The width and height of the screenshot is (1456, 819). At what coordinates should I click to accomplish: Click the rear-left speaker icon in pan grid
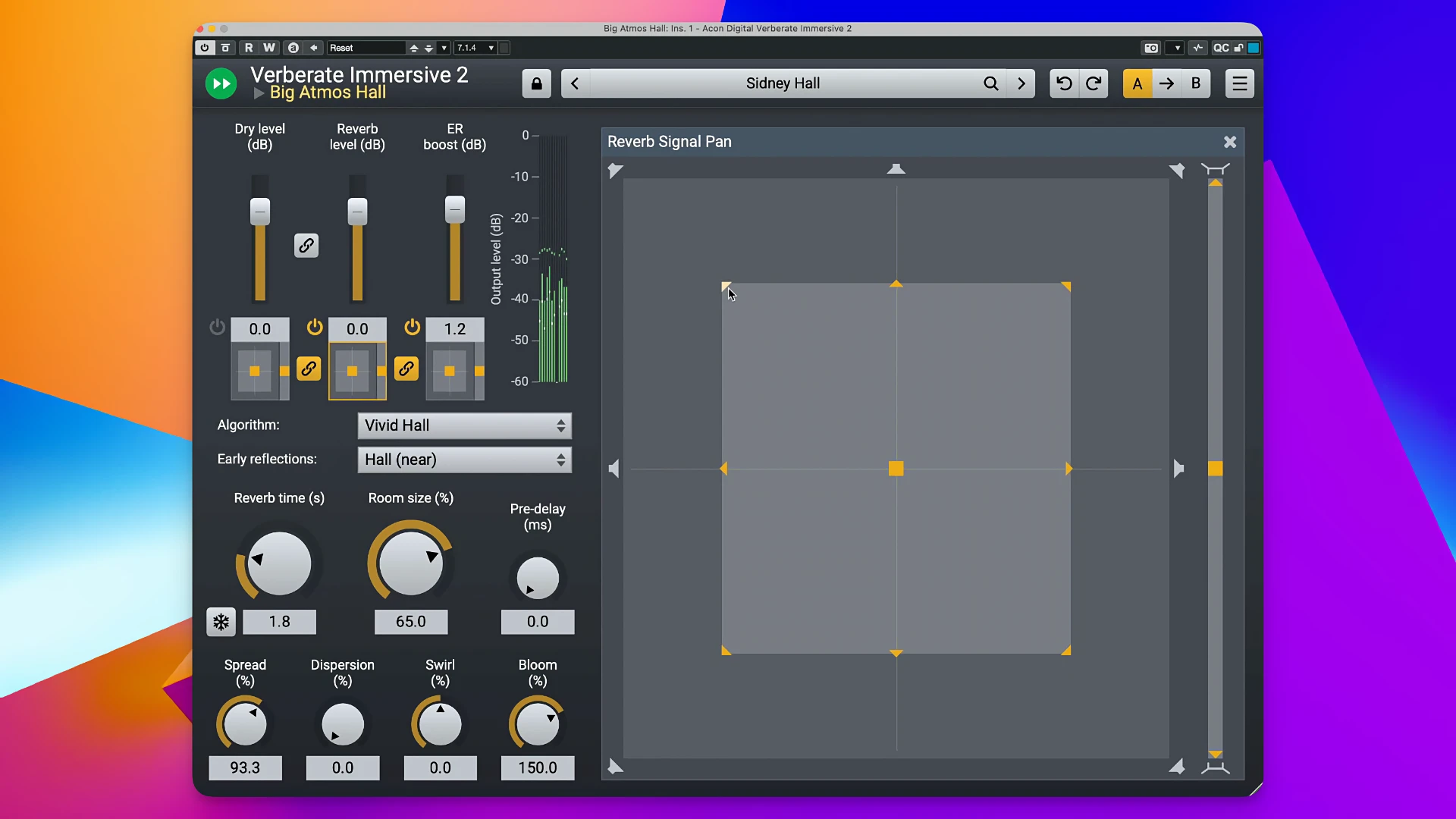615,767
